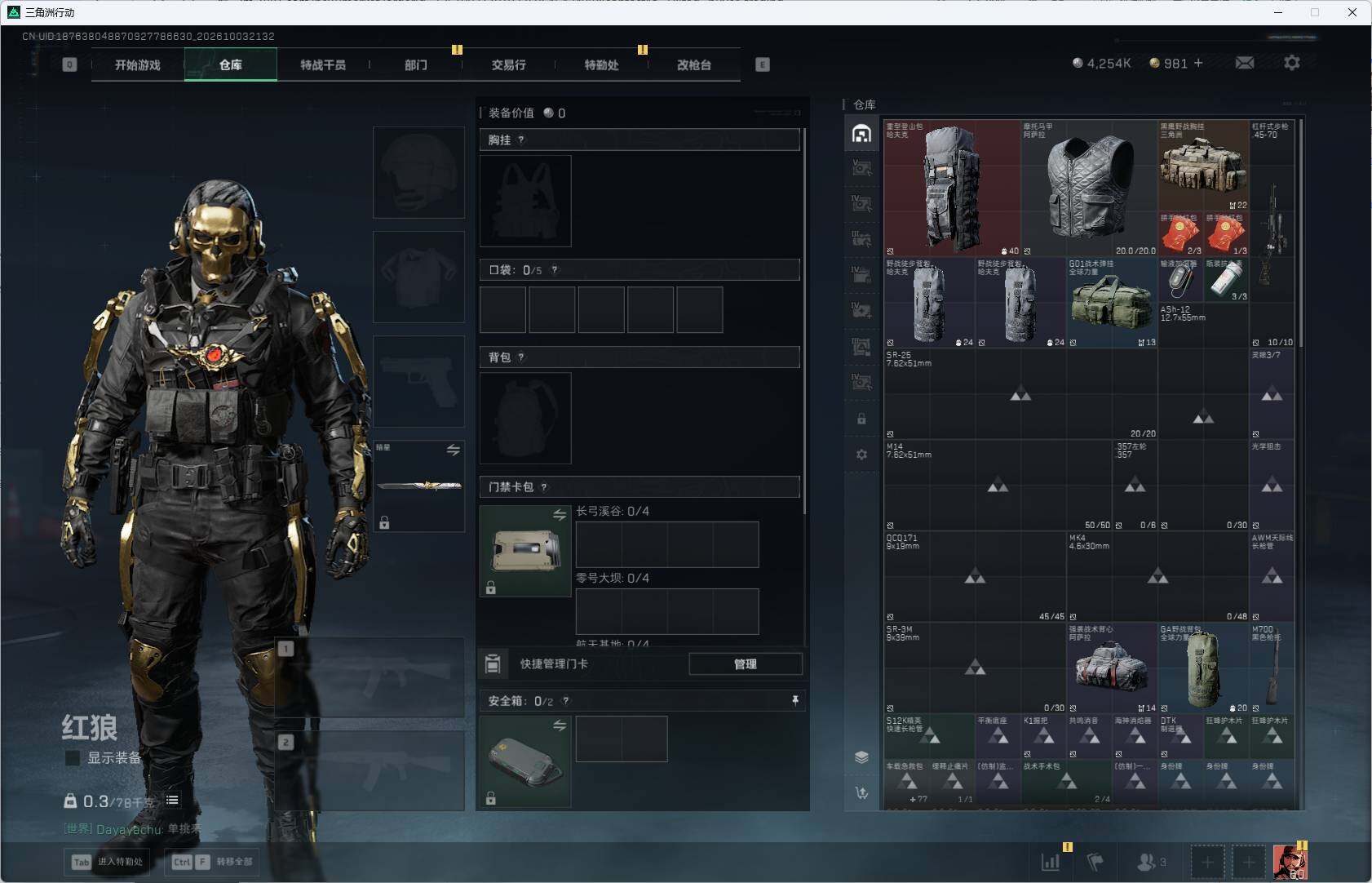Show help for 口袋 section
Screen dimensions: 1372x883
555,269
